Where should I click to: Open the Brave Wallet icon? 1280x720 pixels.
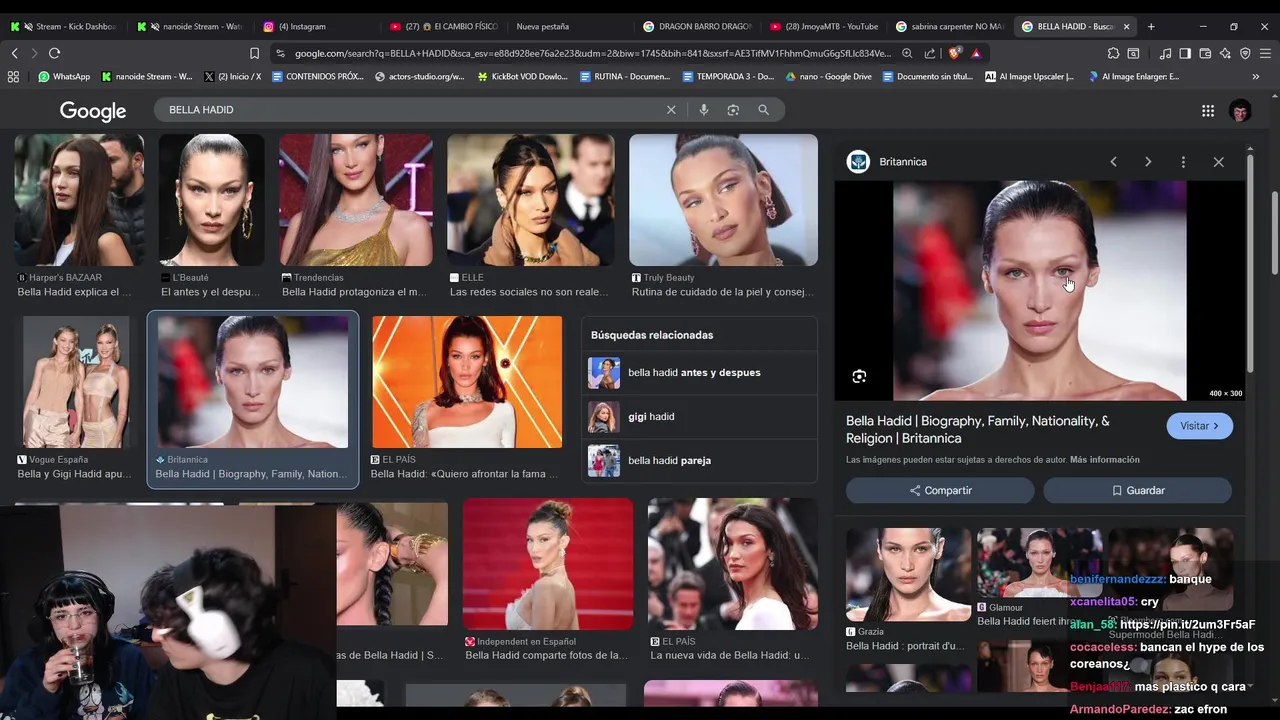pyautogui.click(x=1205, y=53)
